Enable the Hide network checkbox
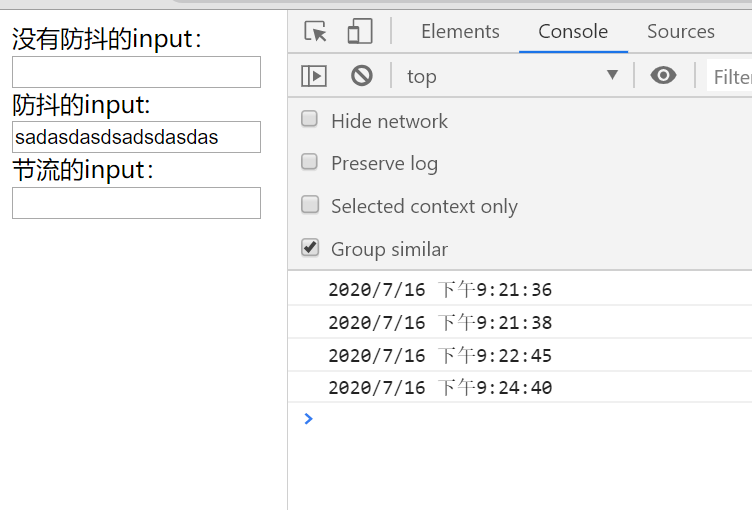The image size is (752, 510). [309, 119]
